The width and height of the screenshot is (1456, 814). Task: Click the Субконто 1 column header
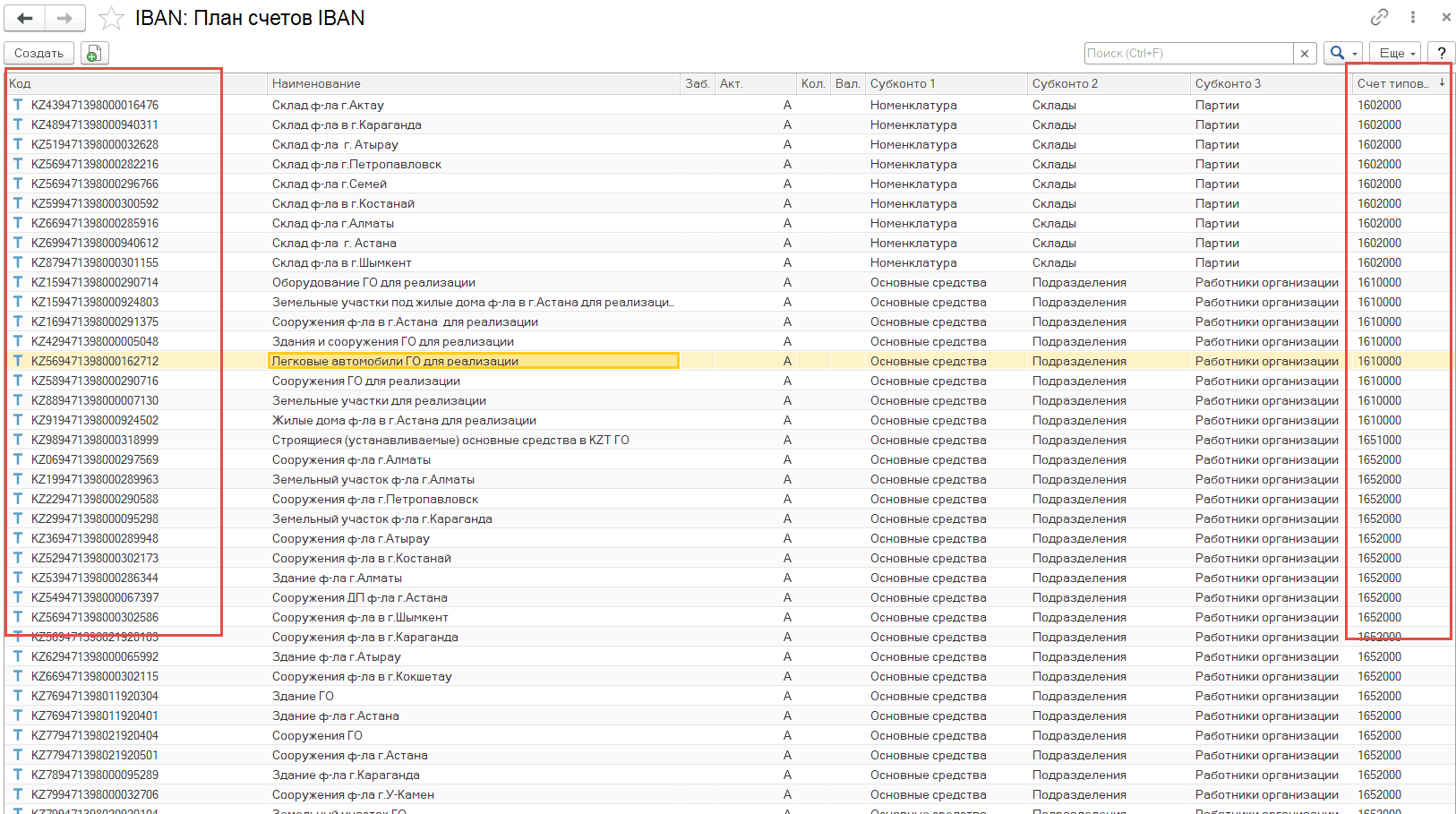(x=902, y=83)
